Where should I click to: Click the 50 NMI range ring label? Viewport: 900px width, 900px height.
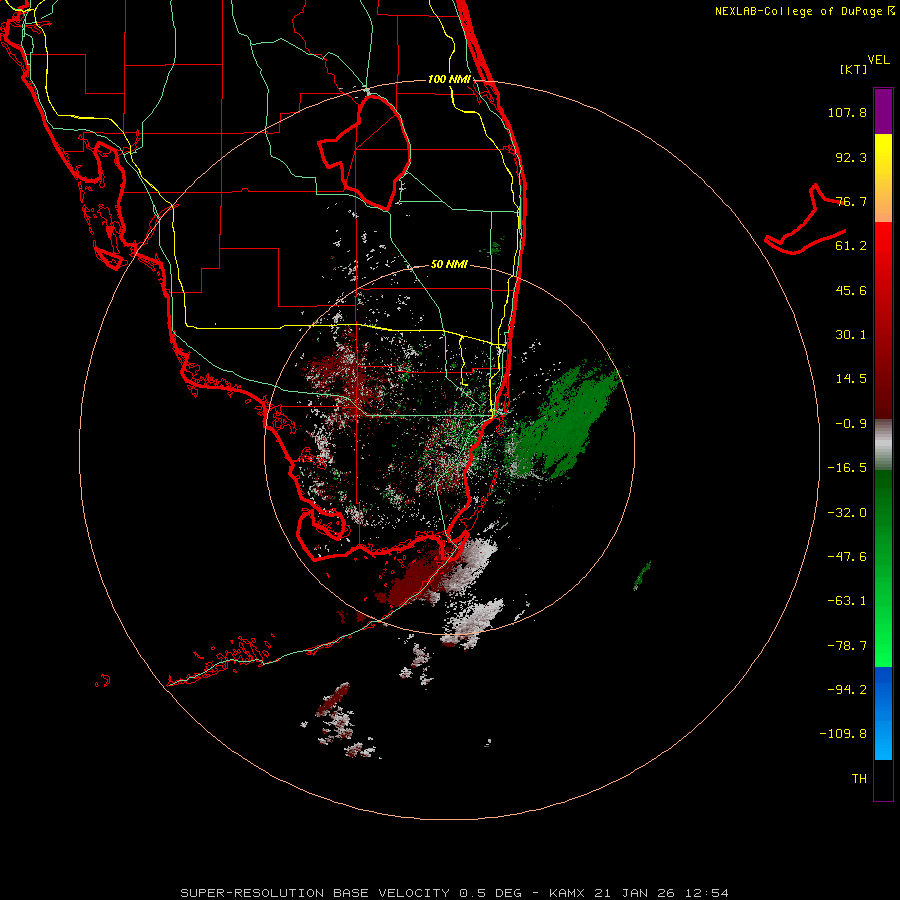pos(449,265)
